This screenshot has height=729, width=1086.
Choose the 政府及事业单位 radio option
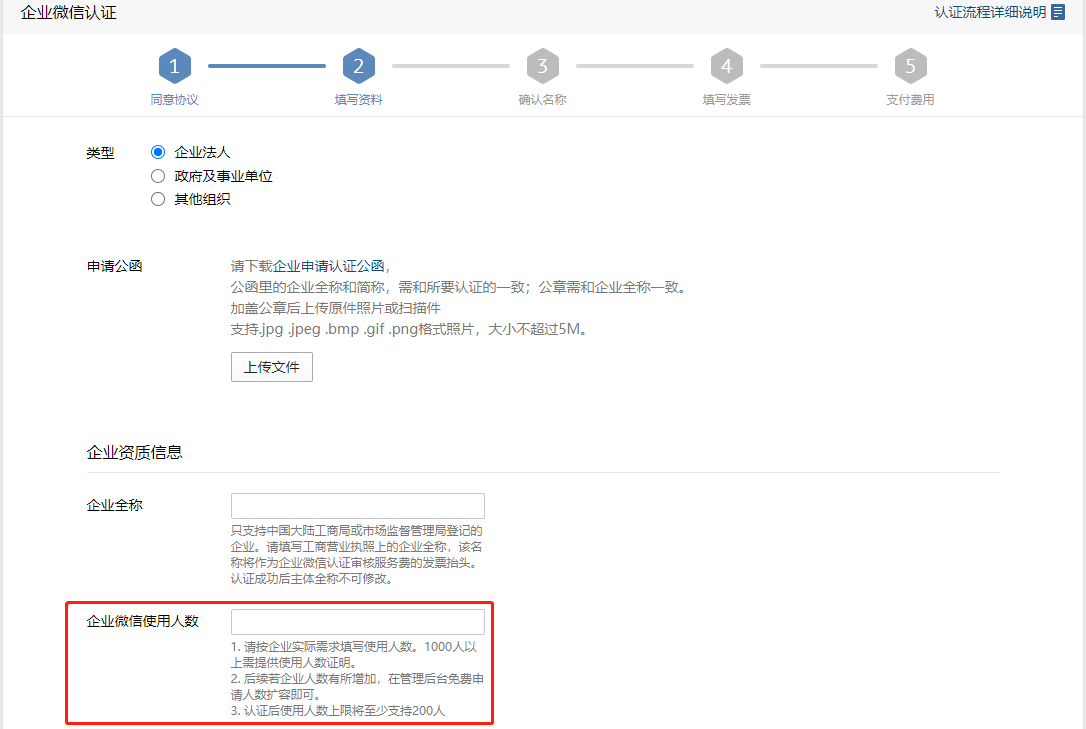[158, 176]
